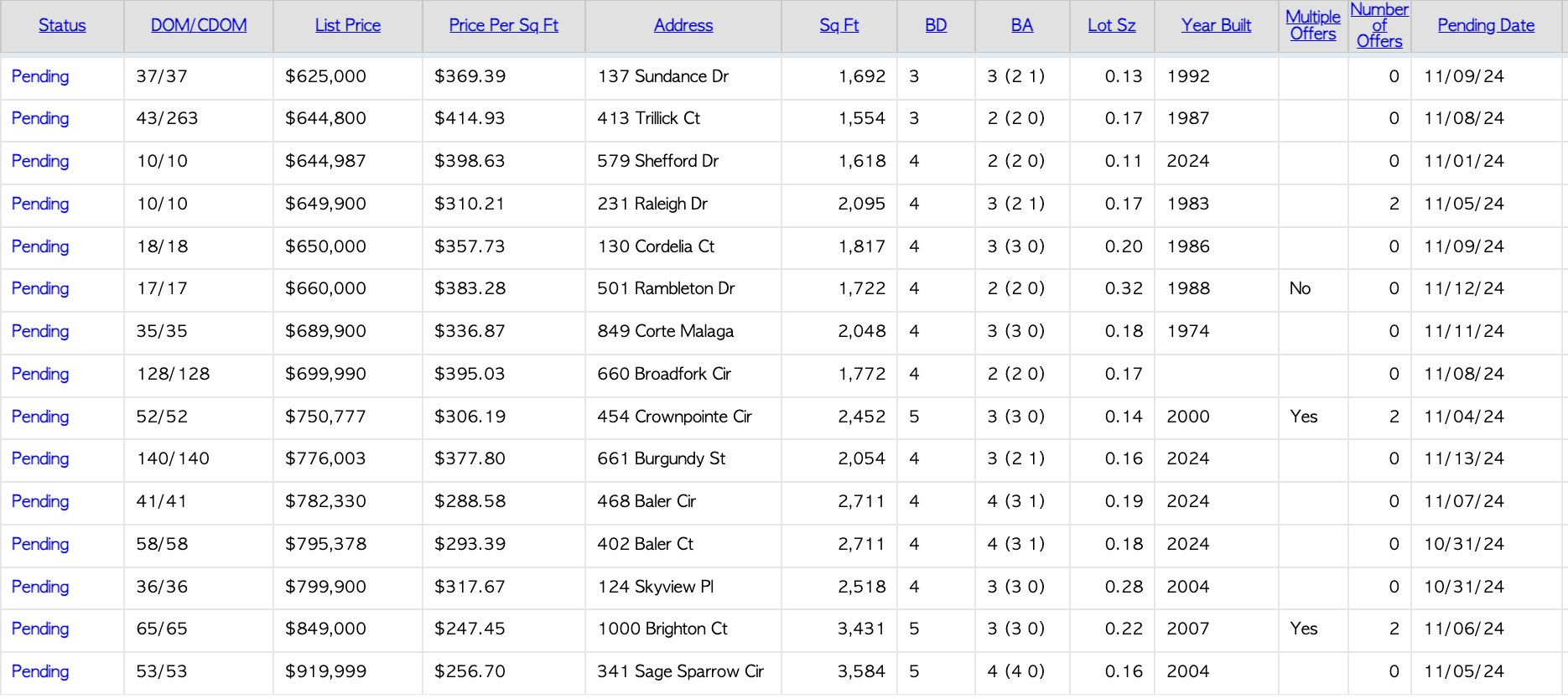Click the DOM/CDOM value 43/263
Image resolution: width=1568 pixels, height=699 pixels.
[168, 118]
